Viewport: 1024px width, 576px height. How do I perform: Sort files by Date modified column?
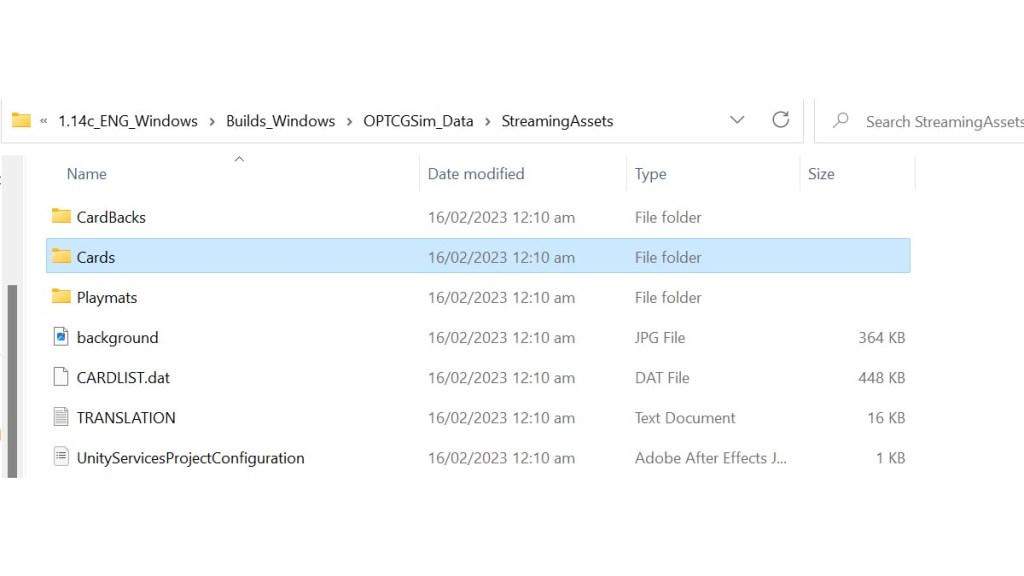click(475, 173)
